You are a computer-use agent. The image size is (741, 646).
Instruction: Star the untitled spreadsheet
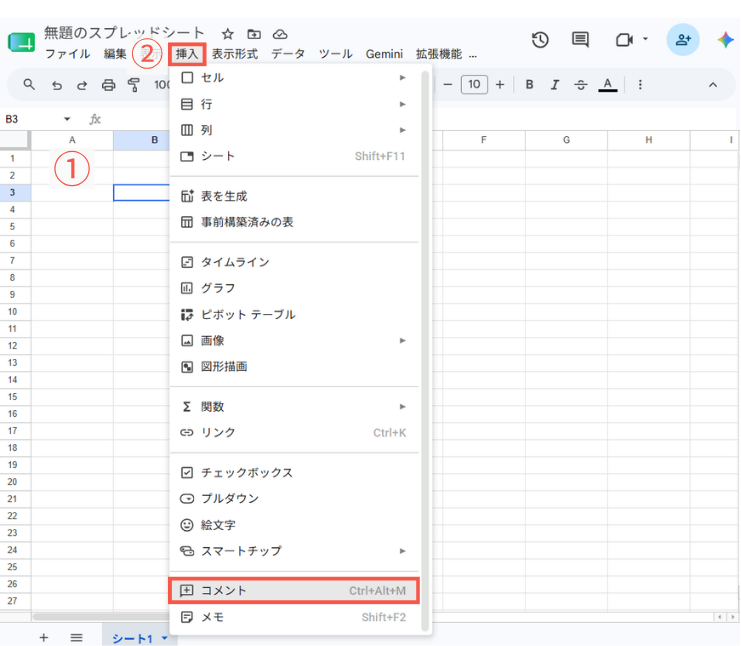228,34
